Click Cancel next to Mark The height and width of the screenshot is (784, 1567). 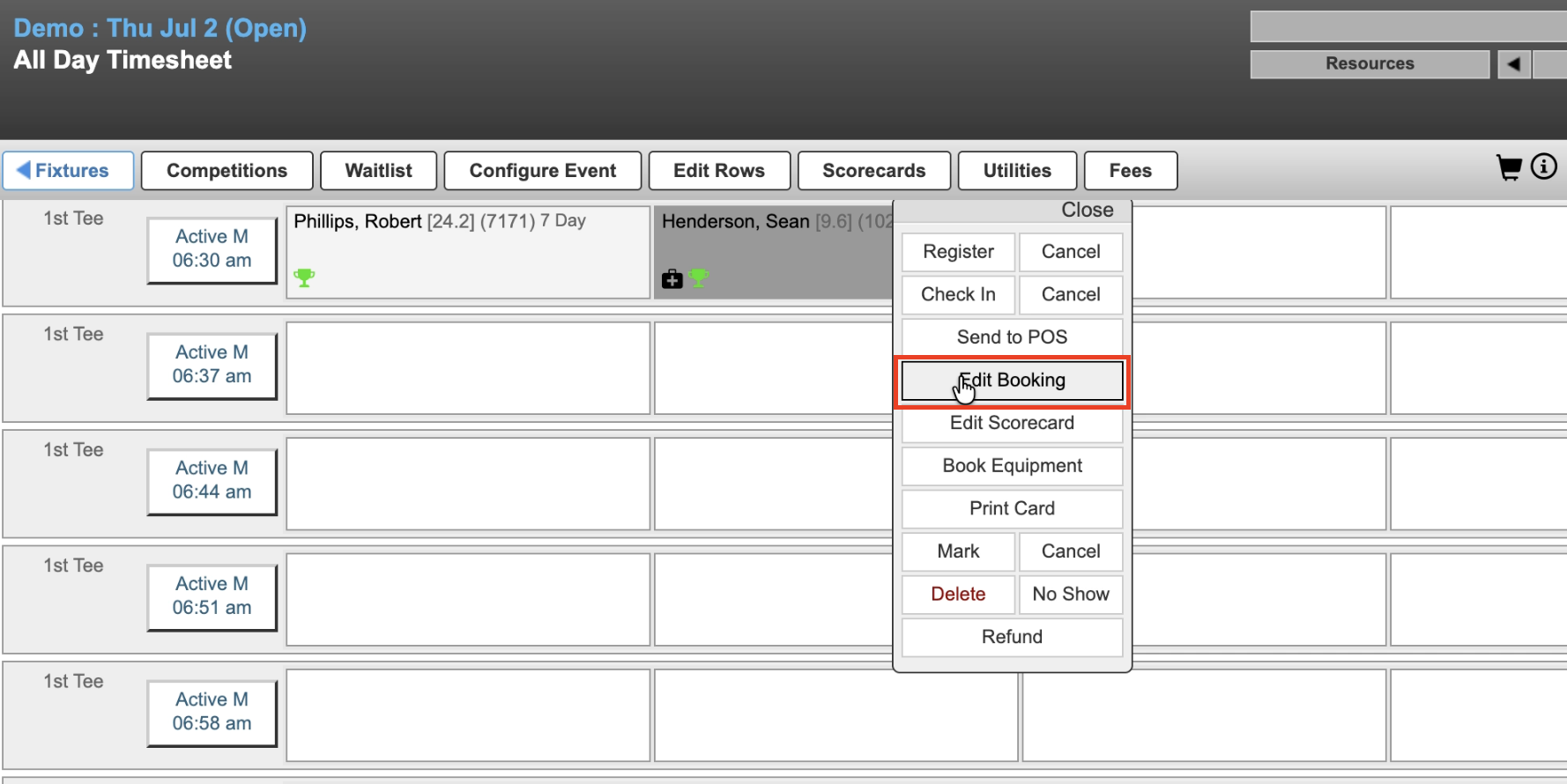[1071, 551]
